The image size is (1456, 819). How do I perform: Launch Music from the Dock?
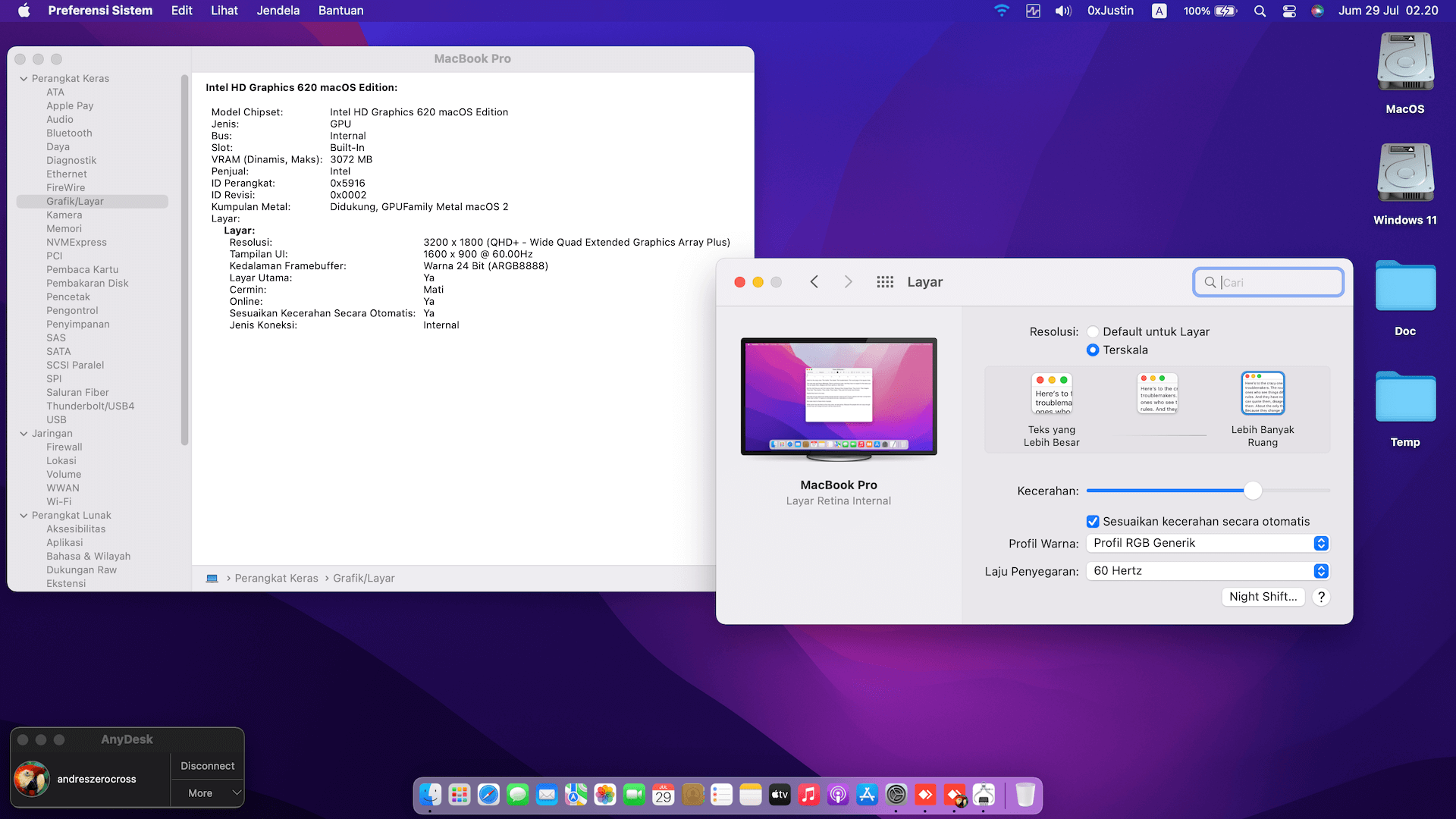(809, 795)
